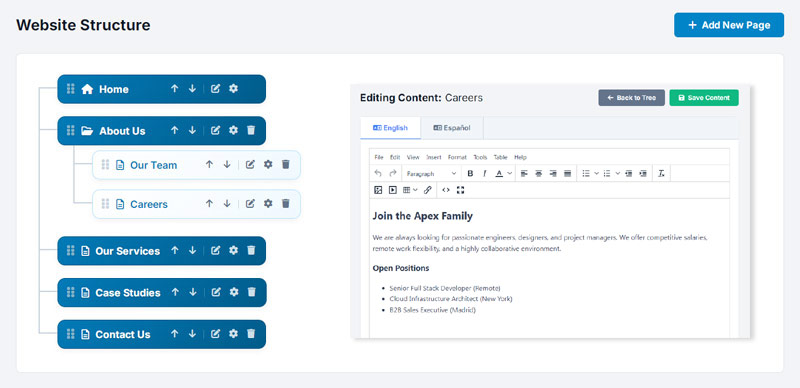
Task: Toggle bold formatting in the editor
Action: coord(470,174)
